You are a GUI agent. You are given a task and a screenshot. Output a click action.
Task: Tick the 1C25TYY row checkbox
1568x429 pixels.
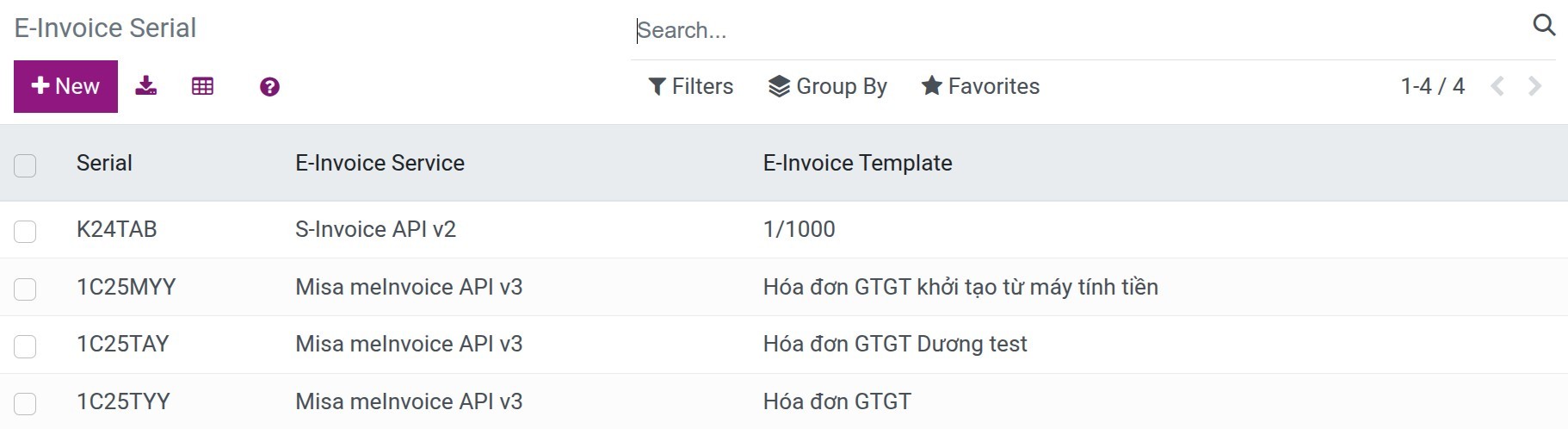(25, 403)
